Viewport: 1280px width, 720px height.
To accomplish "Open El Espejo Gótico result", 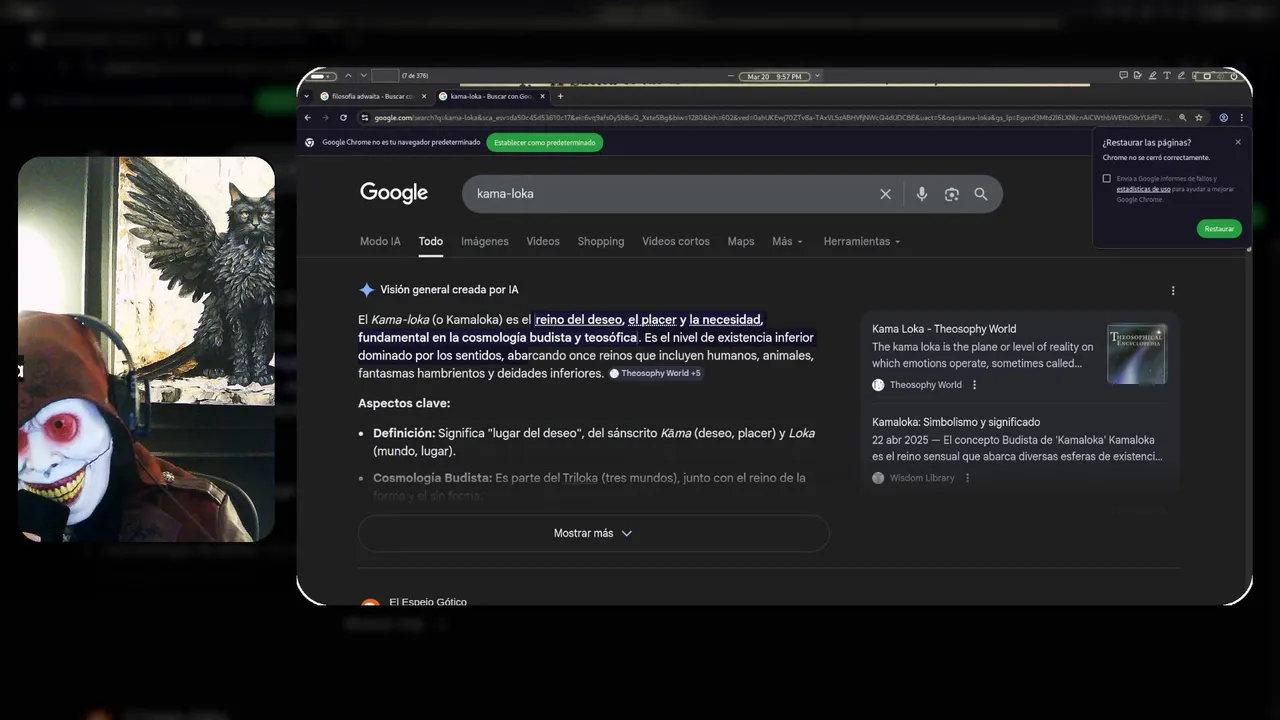I will click(x=428, y=602).
